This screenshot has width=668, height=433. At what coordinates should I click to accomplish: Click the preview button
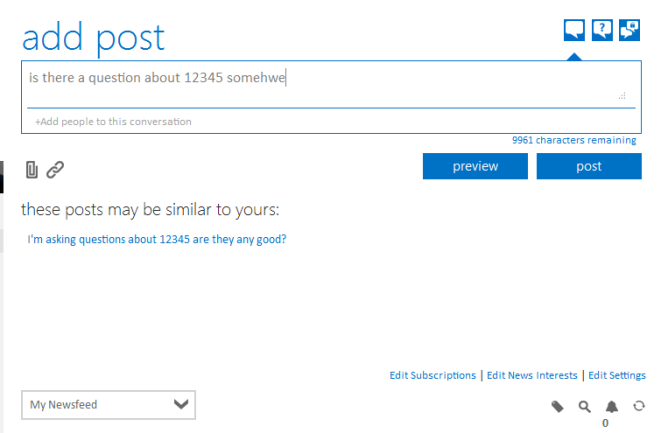pos(475,166)
